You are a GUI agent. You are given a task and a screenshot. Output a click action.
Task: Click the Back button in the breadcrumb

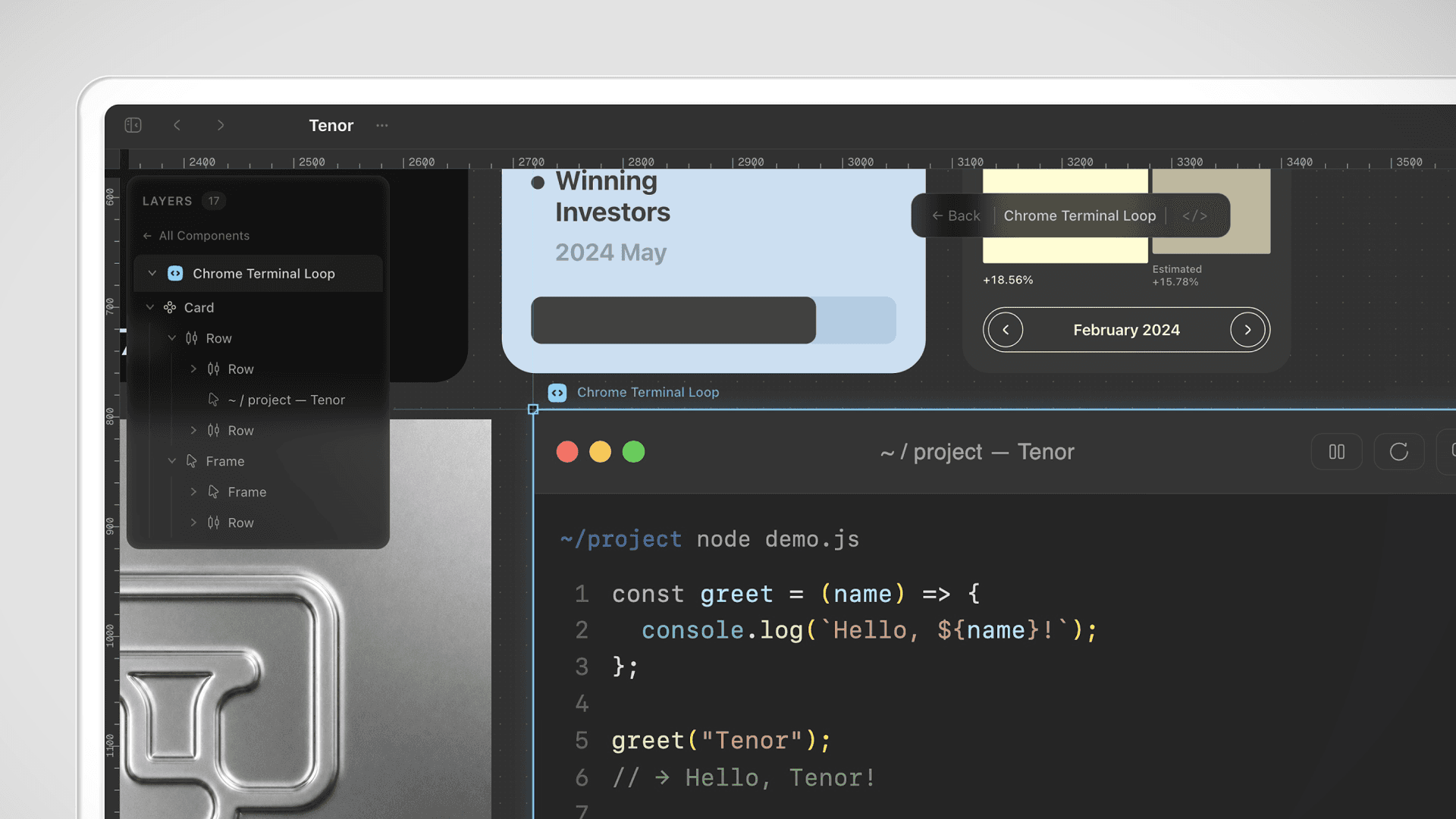pyautogui.click(x=956, y=216)
